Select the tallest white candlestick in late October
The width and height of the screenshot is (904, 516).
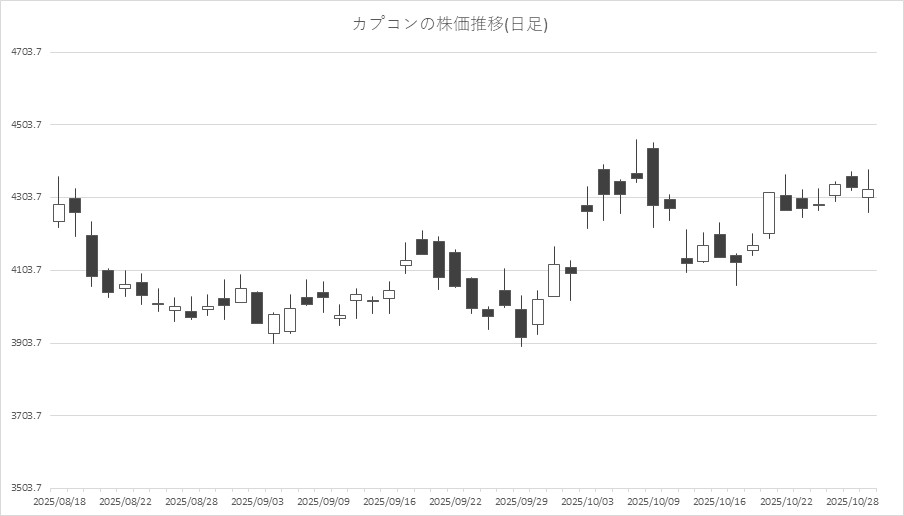click(769, 213)
